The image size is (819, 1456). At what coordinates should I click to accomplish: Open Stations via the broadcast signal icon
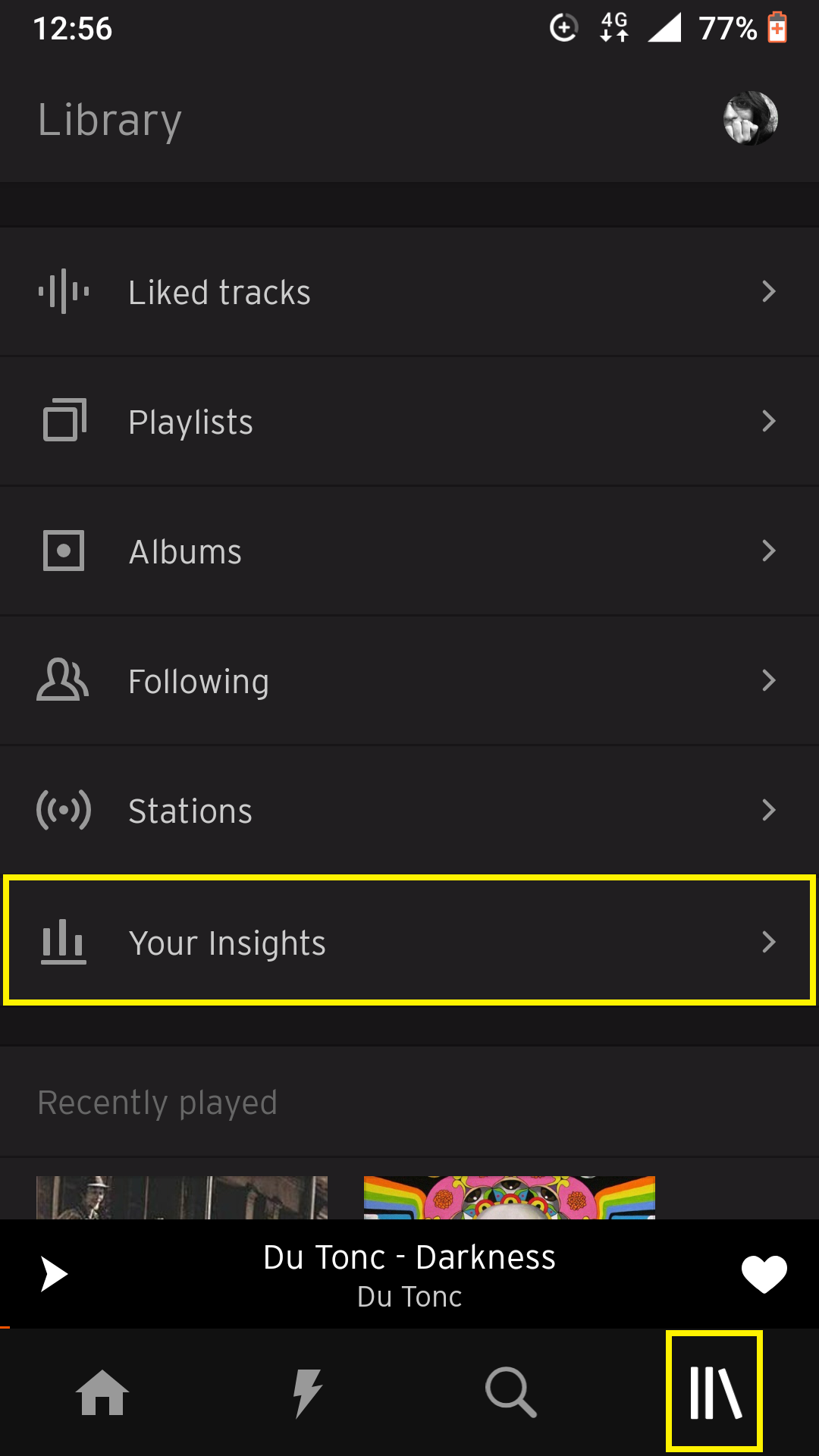[x=64, y=810]
